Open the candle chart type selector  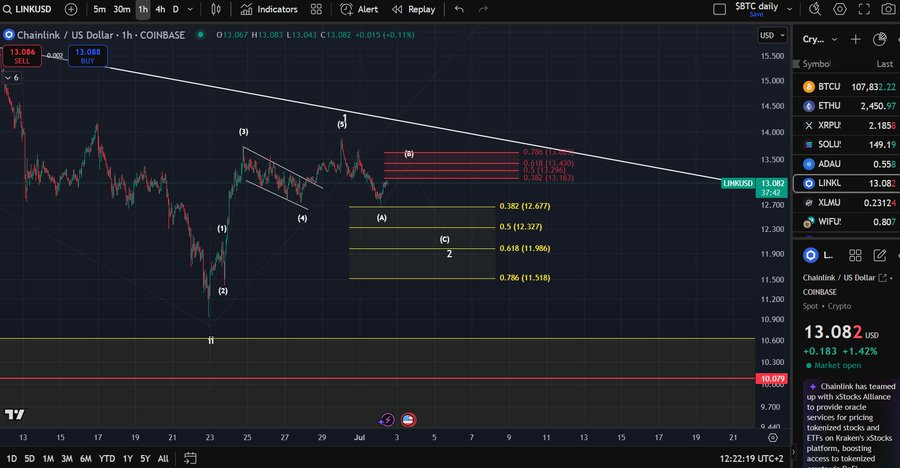point(216,9)
